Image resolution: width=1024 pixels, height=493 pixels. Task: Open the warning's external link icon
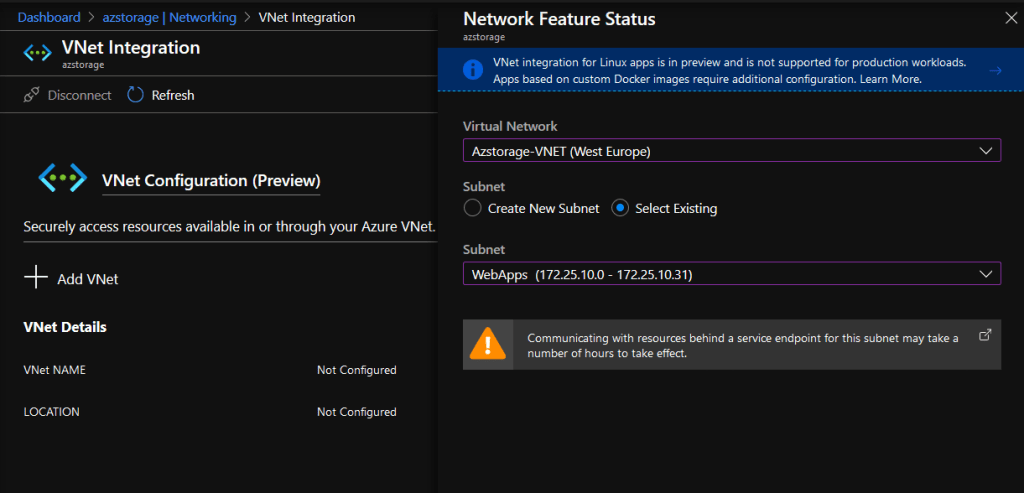tap(984, 335)
